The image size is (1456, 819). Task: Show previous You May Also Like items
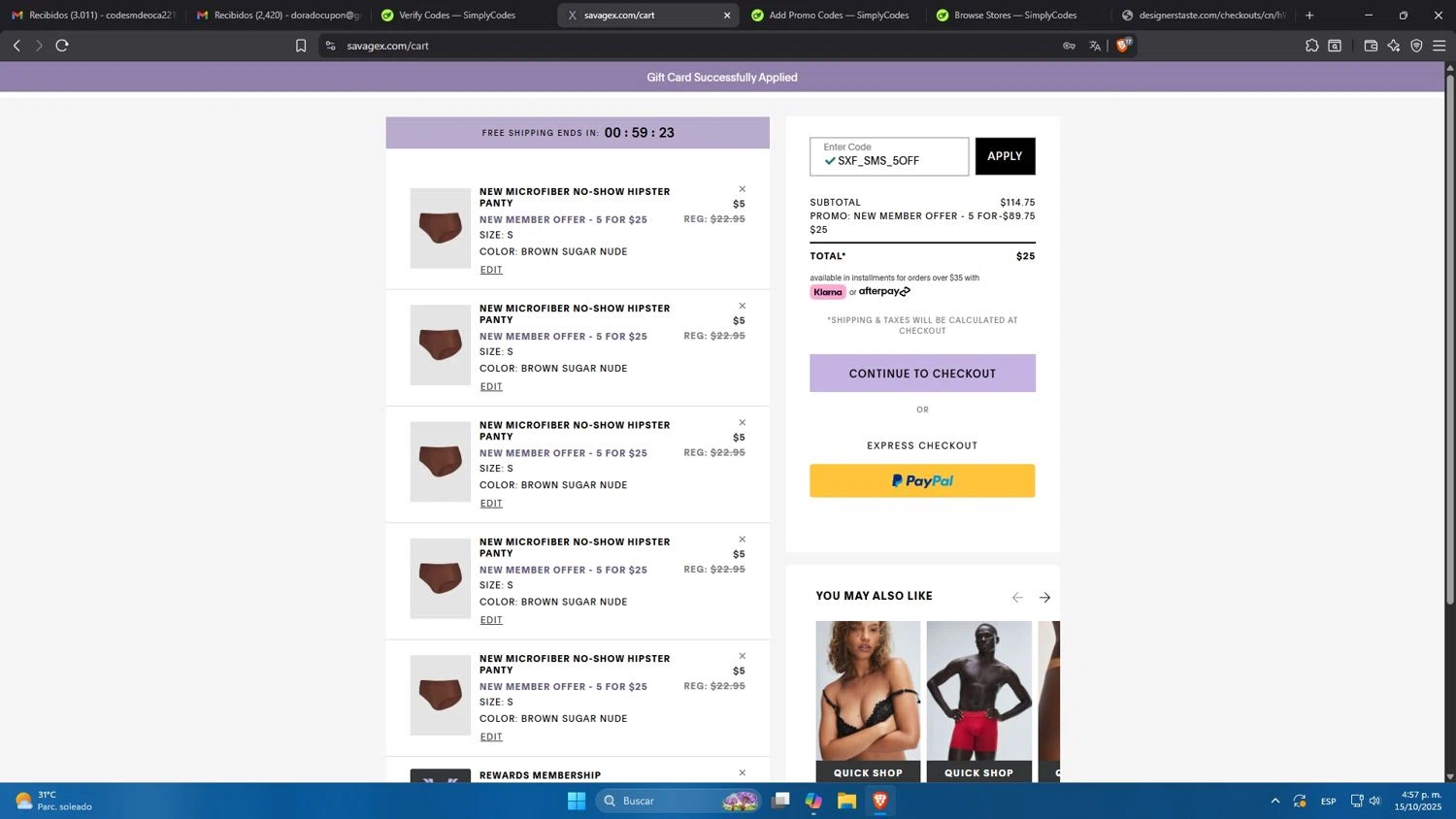(x=1017, y=598)
